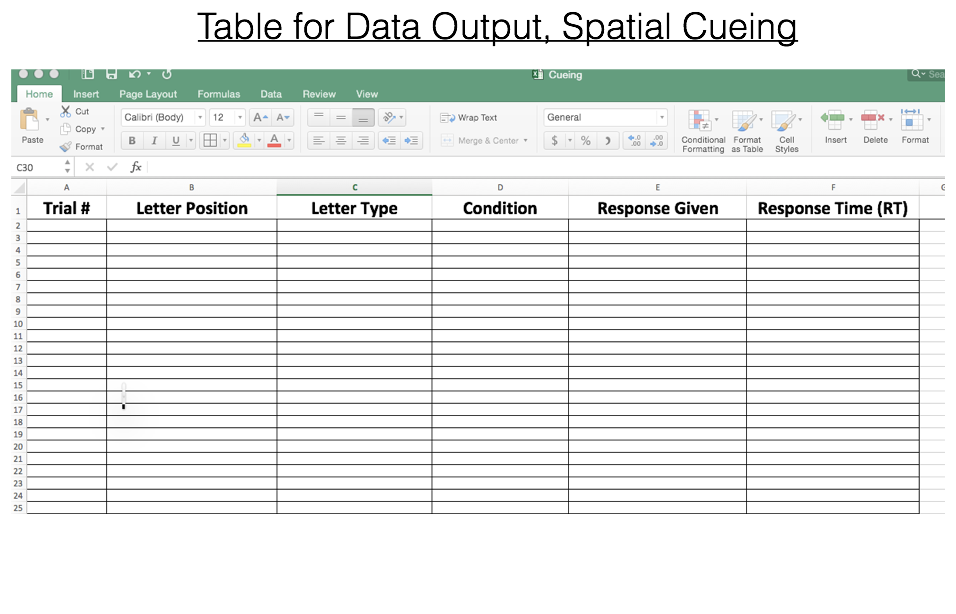The width and height of the screenshot is (956, 614).
Task: Apply percent style format
Action: (585, 141)
